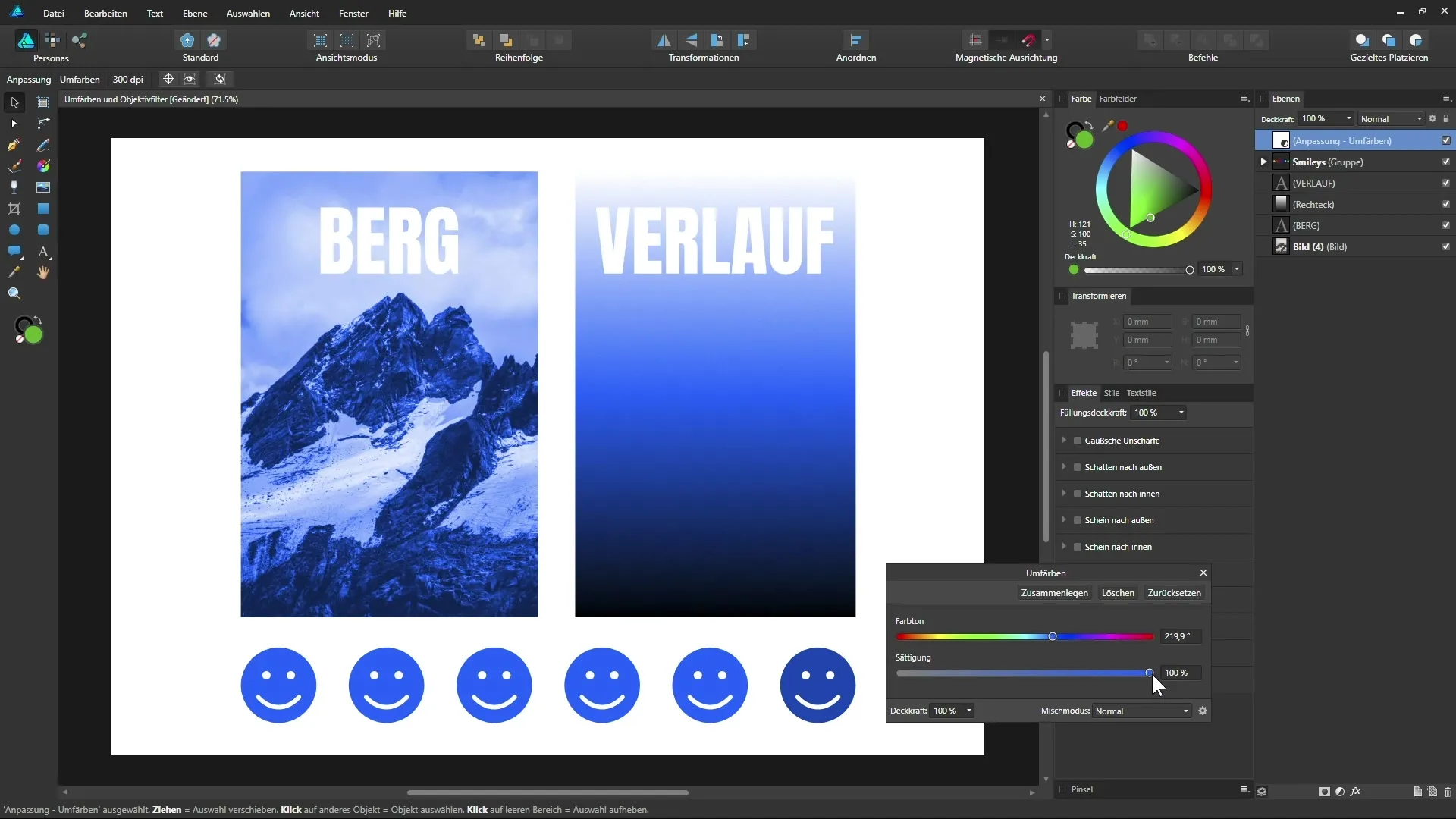Select the Node tool

tap(14, 124)
